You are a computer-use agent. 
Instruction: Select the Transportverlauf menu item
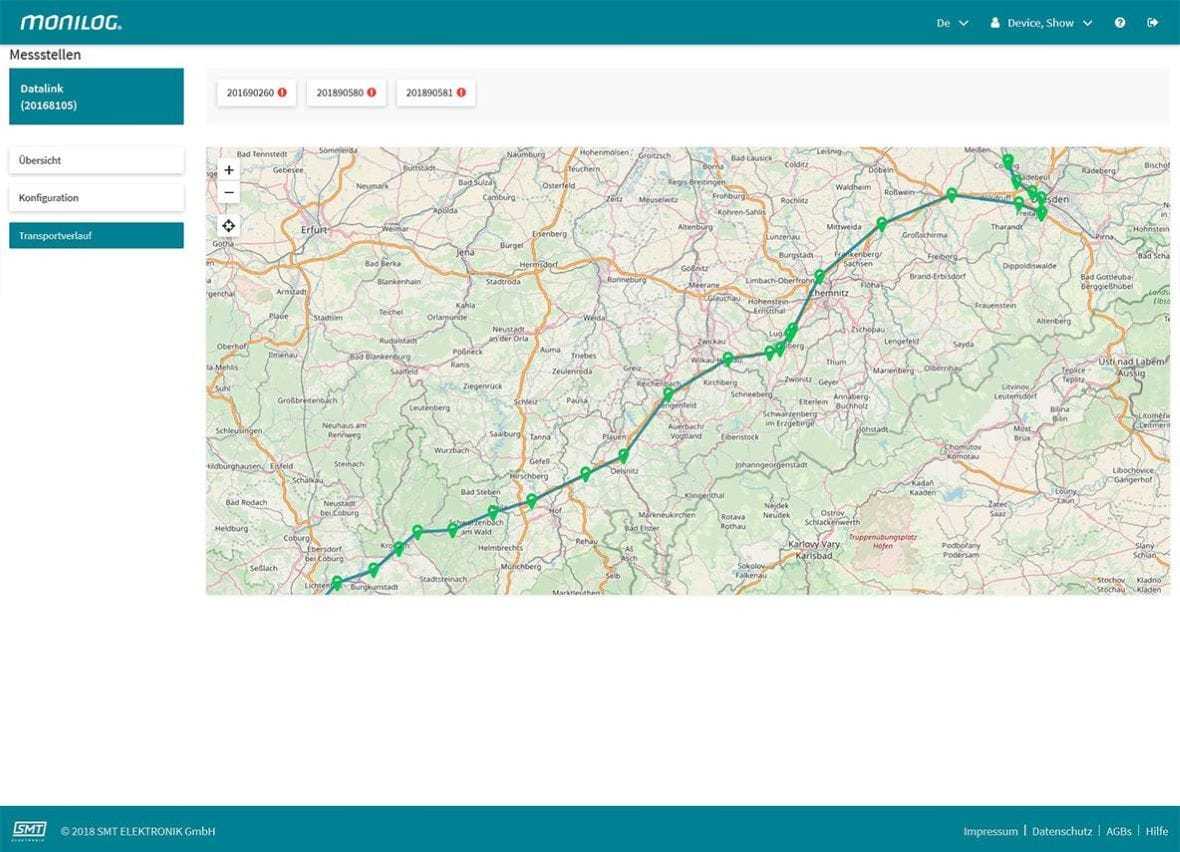pyautogui.click(x=96, y=236)
